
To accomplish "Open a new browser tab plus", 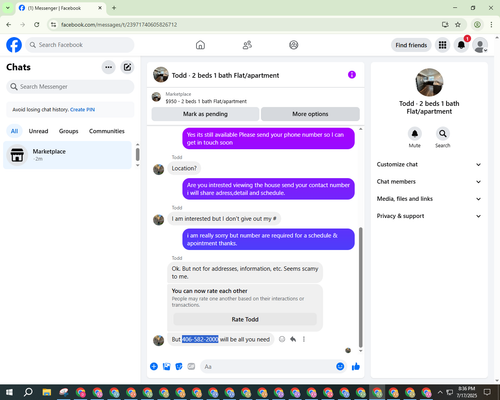I will point(114,8).
